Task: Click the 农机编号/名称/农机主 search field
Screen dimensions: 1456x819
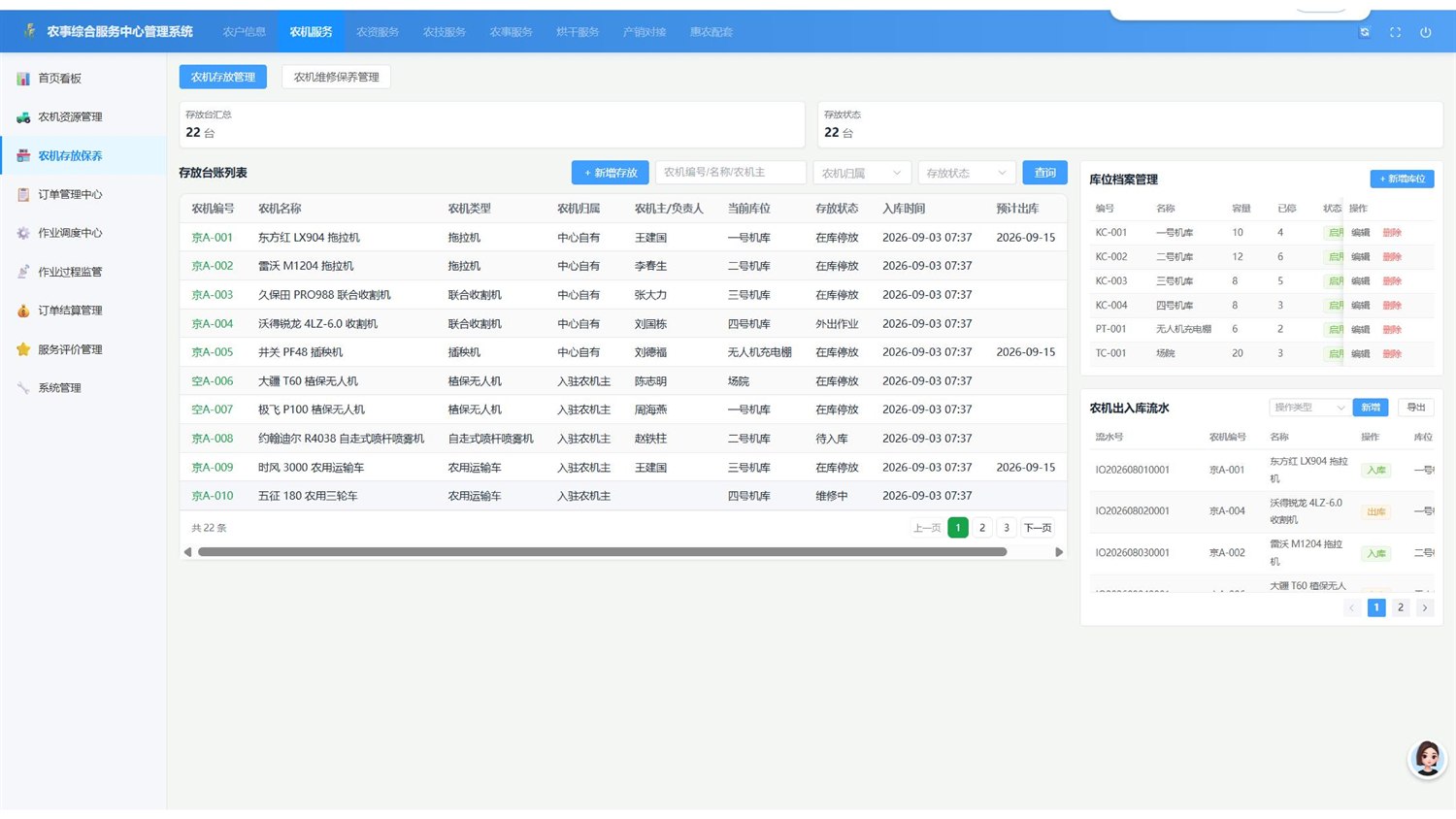Action: 731,173
